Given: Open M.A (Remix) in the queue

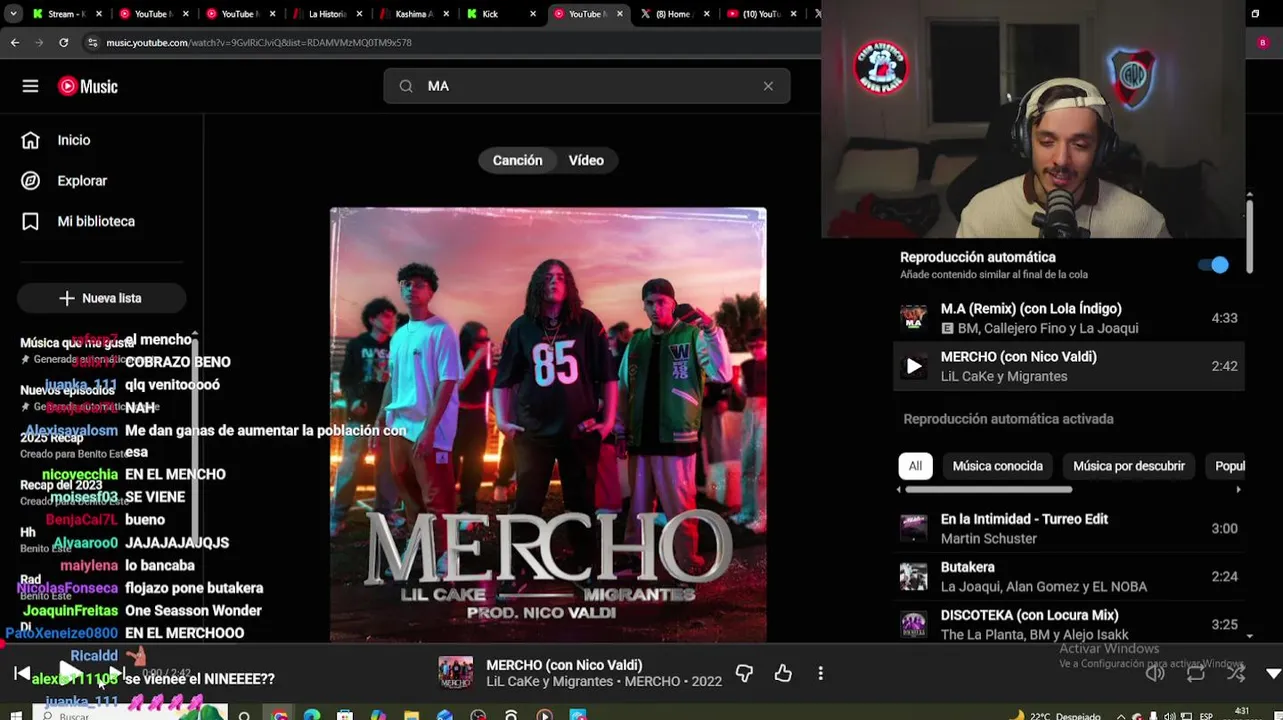Looking at the screenshot, I should tap(1068, 318).
